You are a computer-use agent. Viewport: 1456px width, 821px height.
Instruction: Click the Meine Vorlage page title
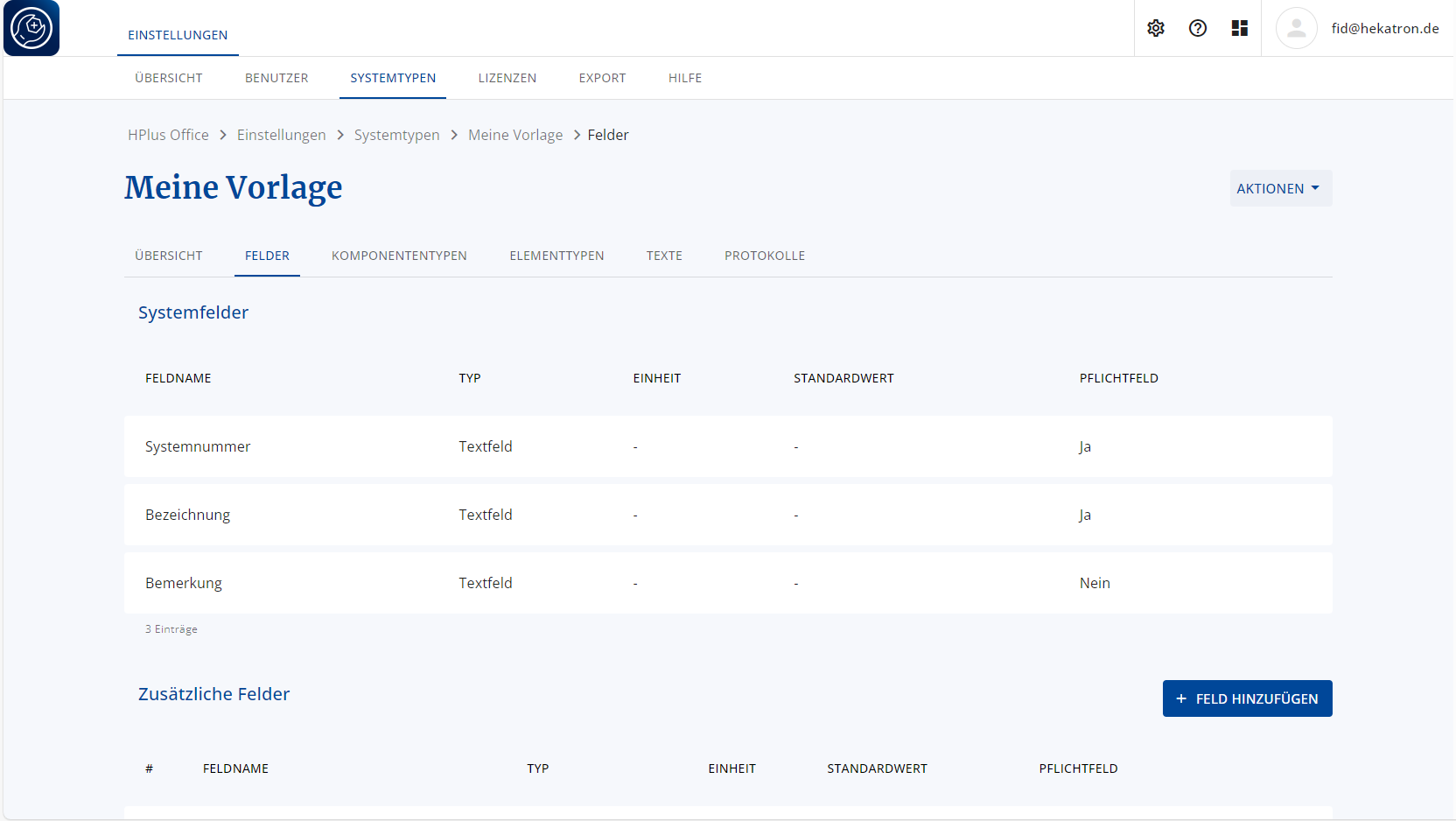click(233, 187)
